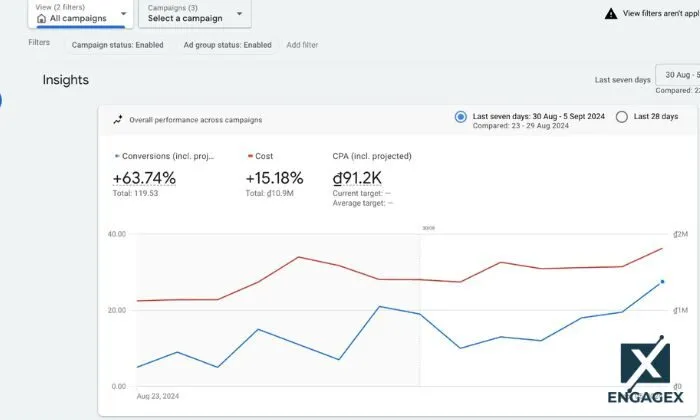Click the Conversions (incl. proj... metric label
700x420 pixels.
tap(168, 156)
